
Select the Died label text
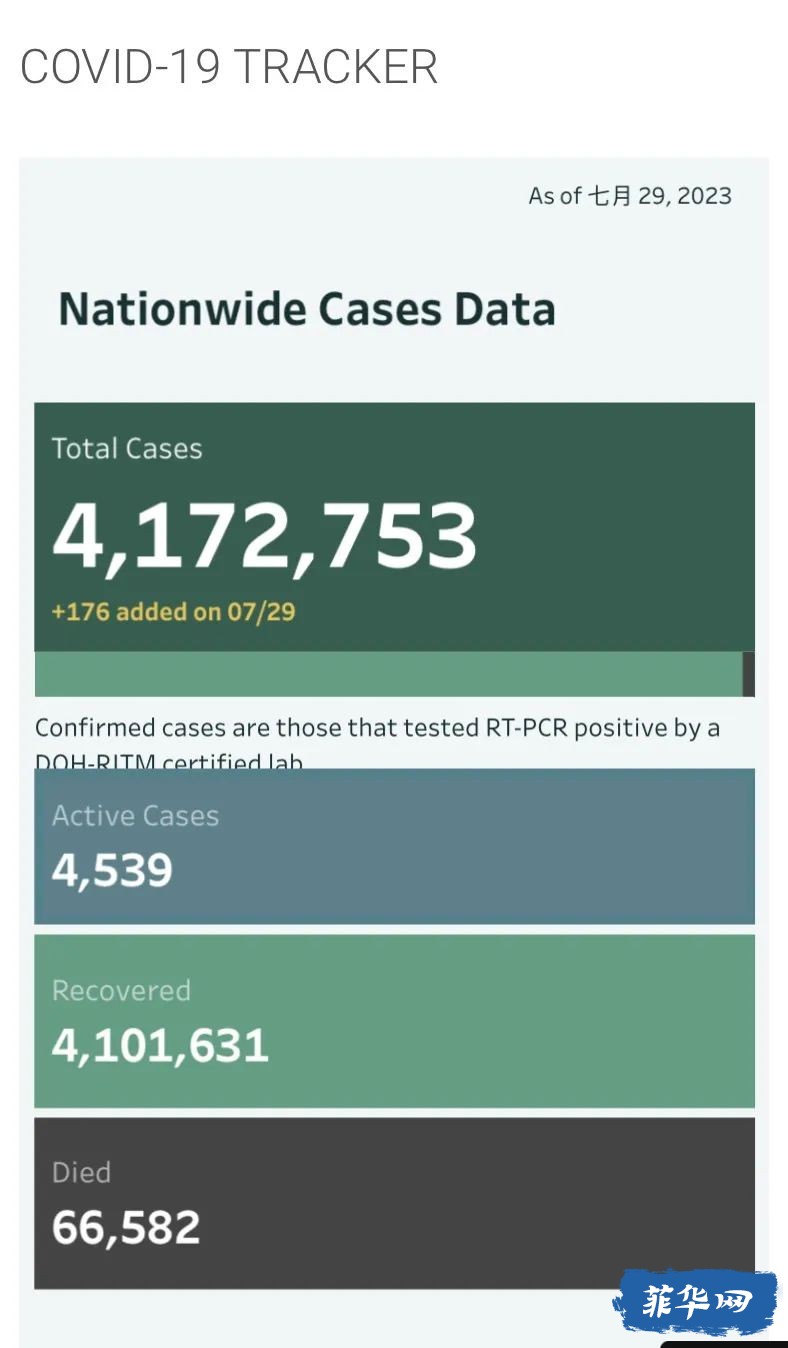(x=81, y=1172)
